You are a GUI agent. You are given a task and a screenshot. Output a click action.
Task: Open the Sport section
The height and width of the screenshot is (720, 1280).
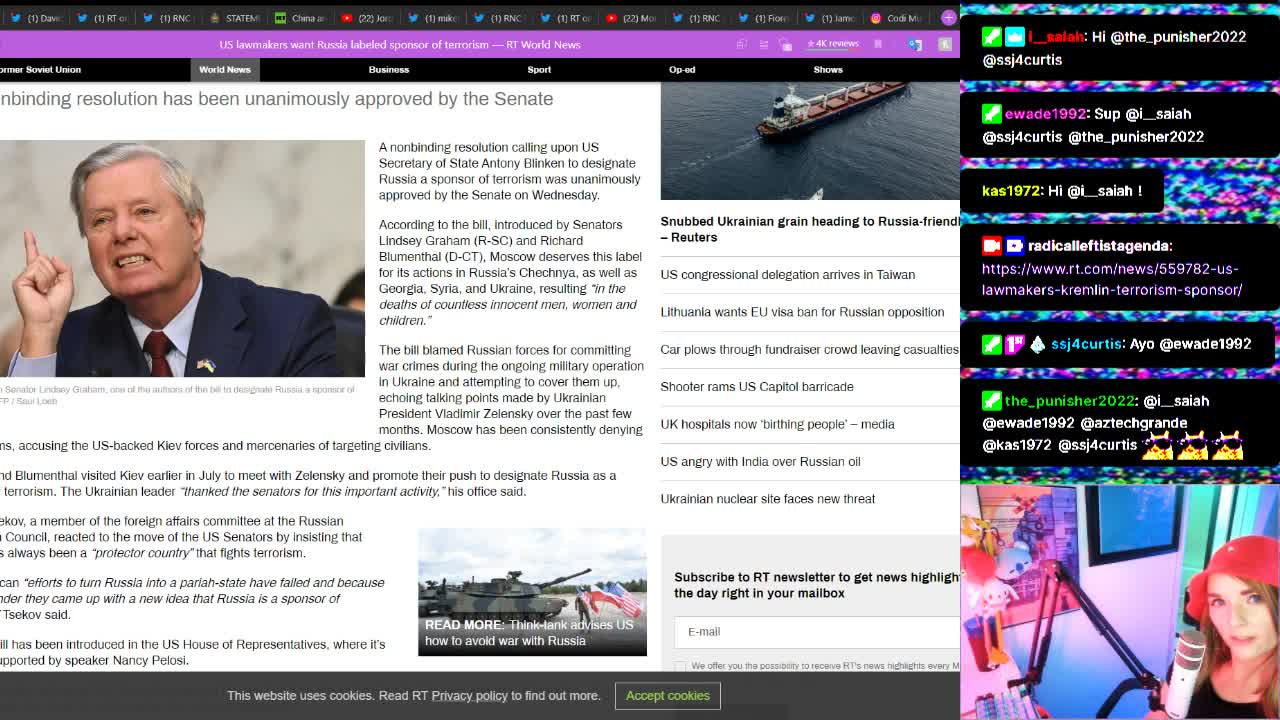[539, 69]
